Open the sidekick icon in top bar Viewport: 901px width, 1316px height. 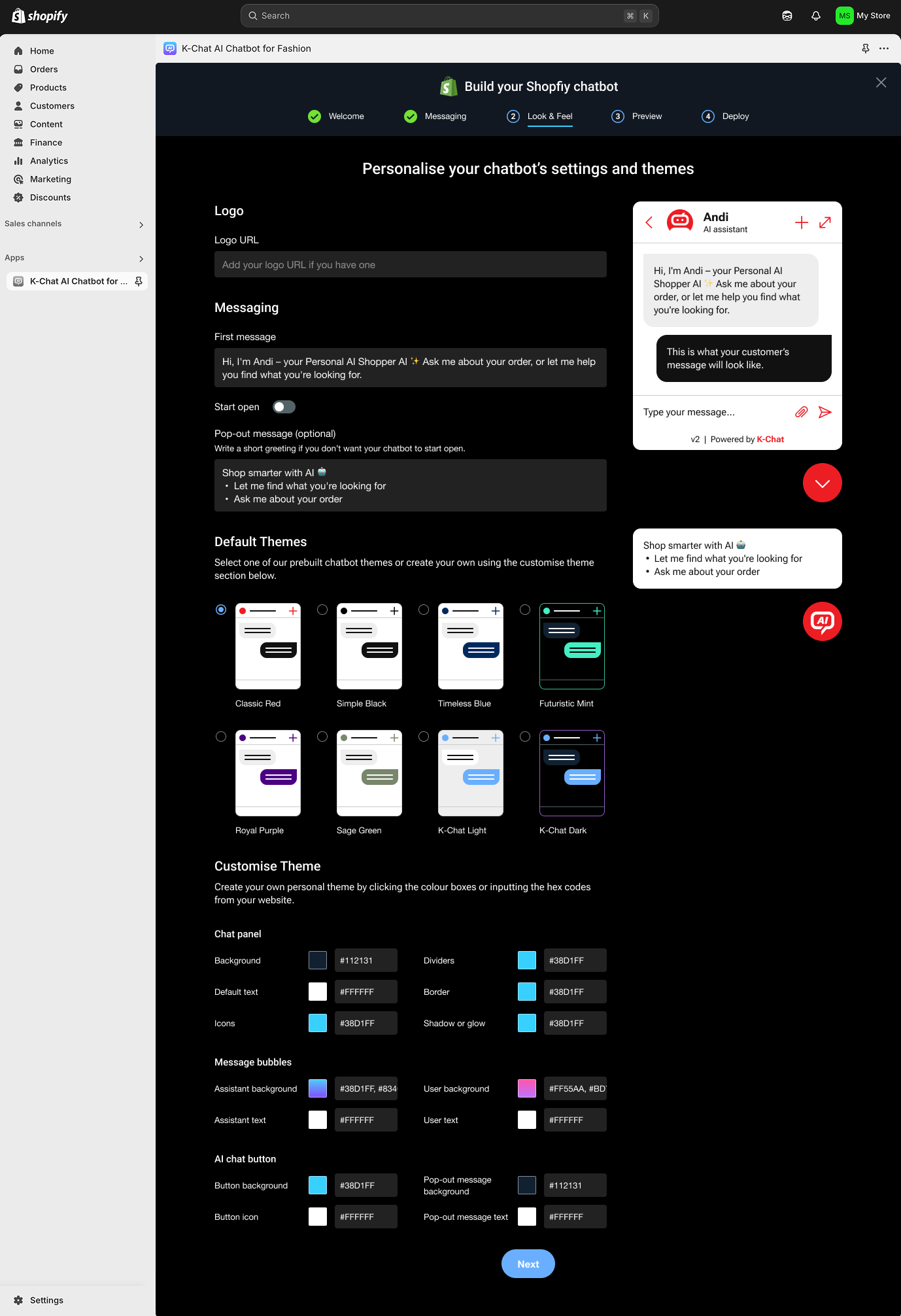[x=787, y=16]
